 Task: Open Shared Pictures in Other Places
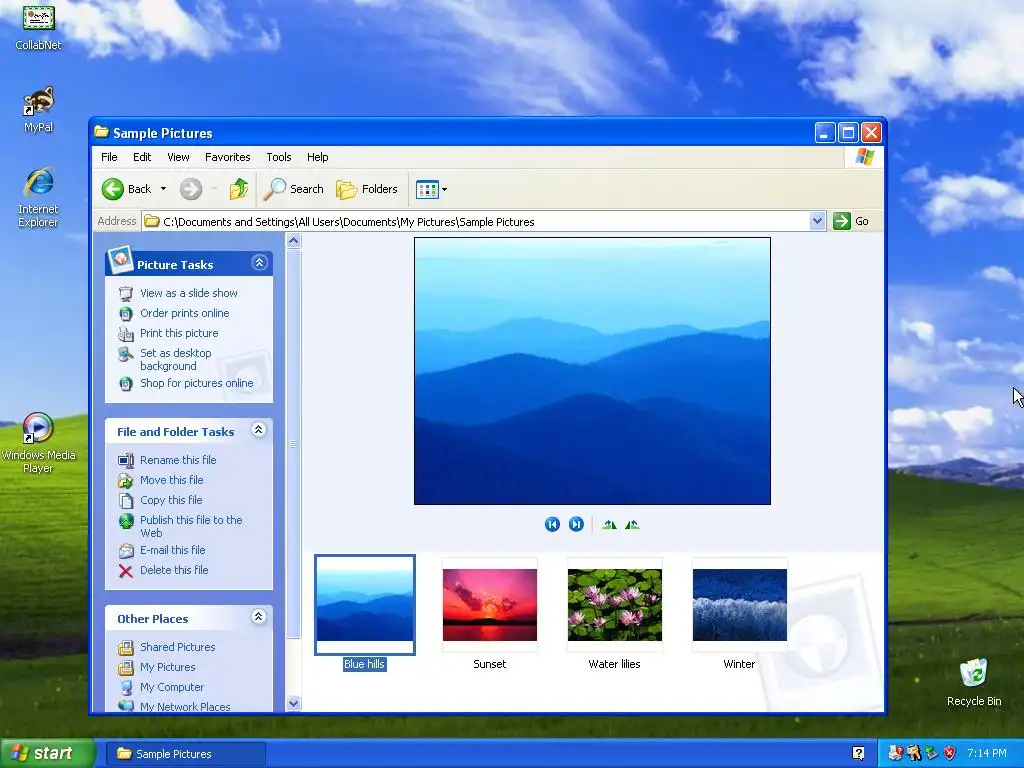click(178, 647)
